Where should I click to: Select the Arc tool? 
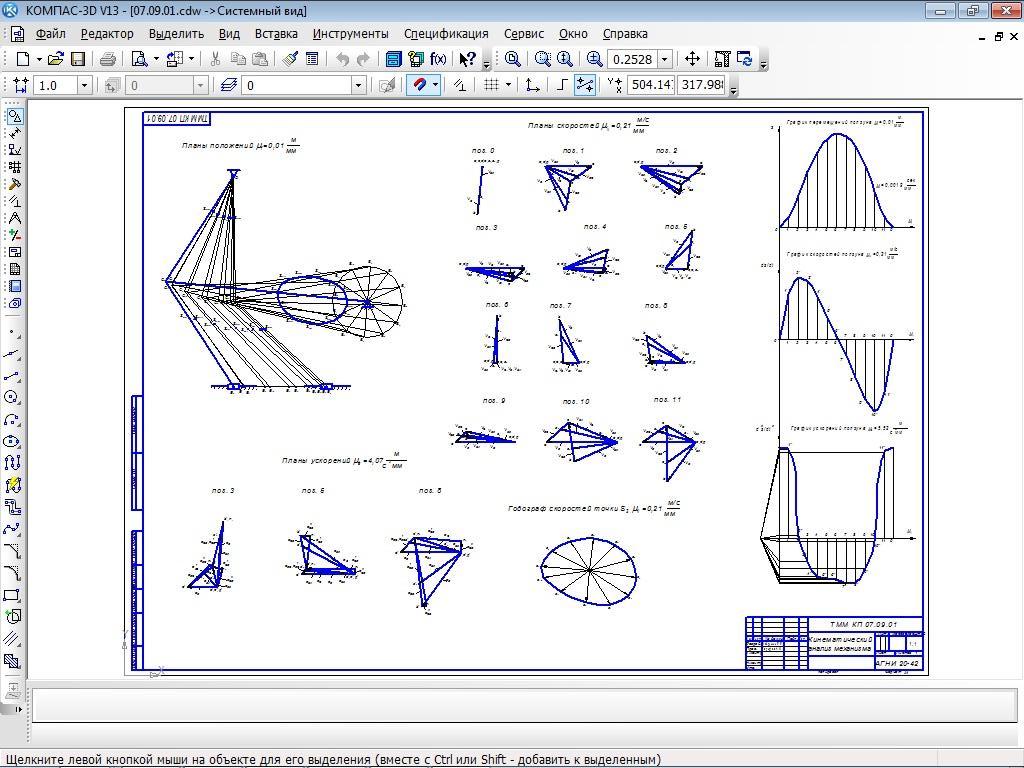click(13, 419)
